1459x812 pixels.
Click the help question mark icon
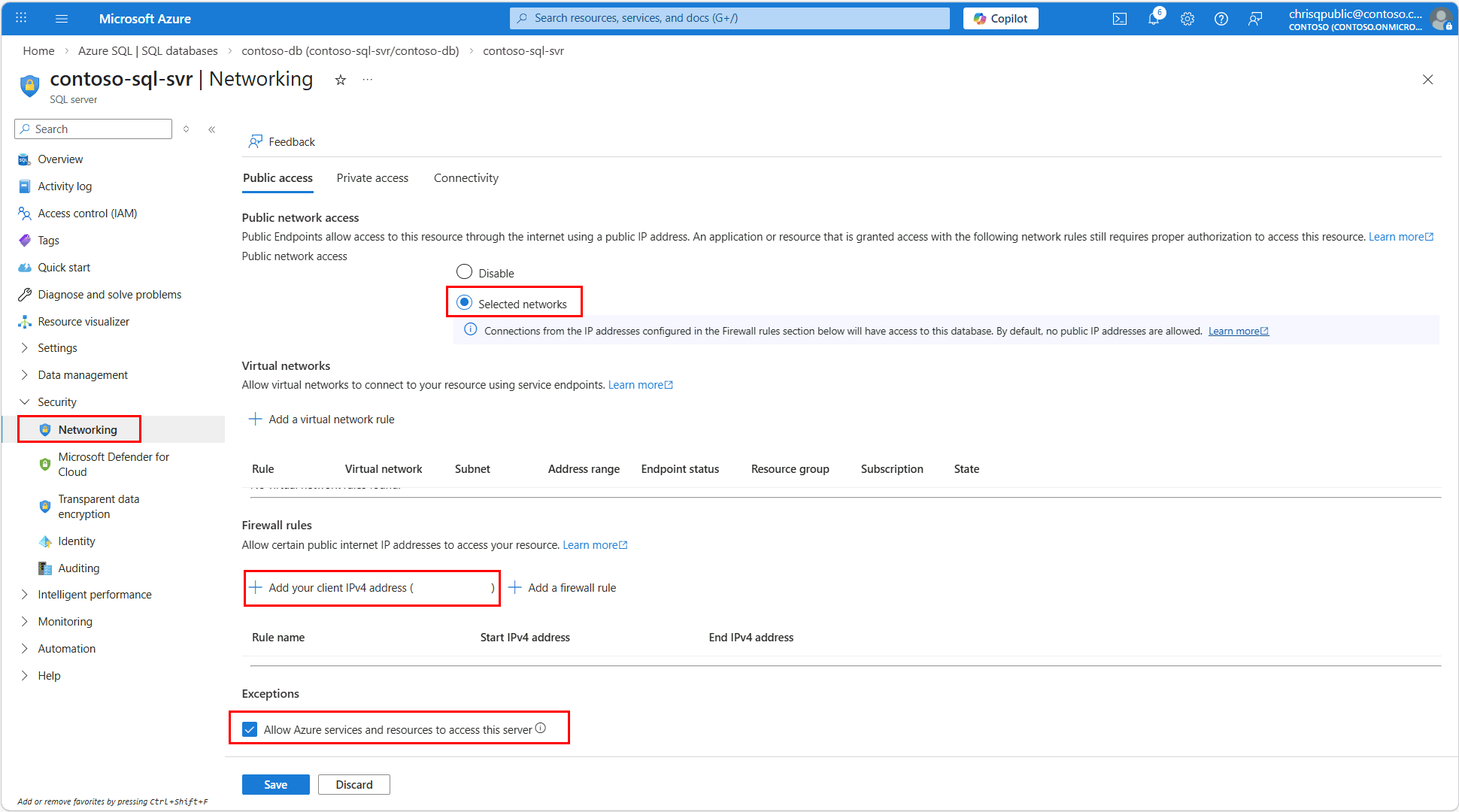[1221, 19]
